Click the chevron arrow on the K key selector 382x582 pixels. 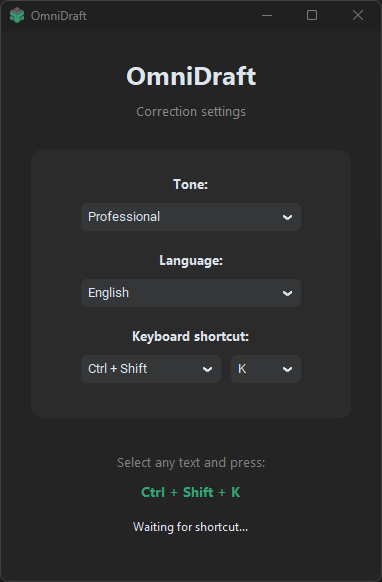point(287,369)
